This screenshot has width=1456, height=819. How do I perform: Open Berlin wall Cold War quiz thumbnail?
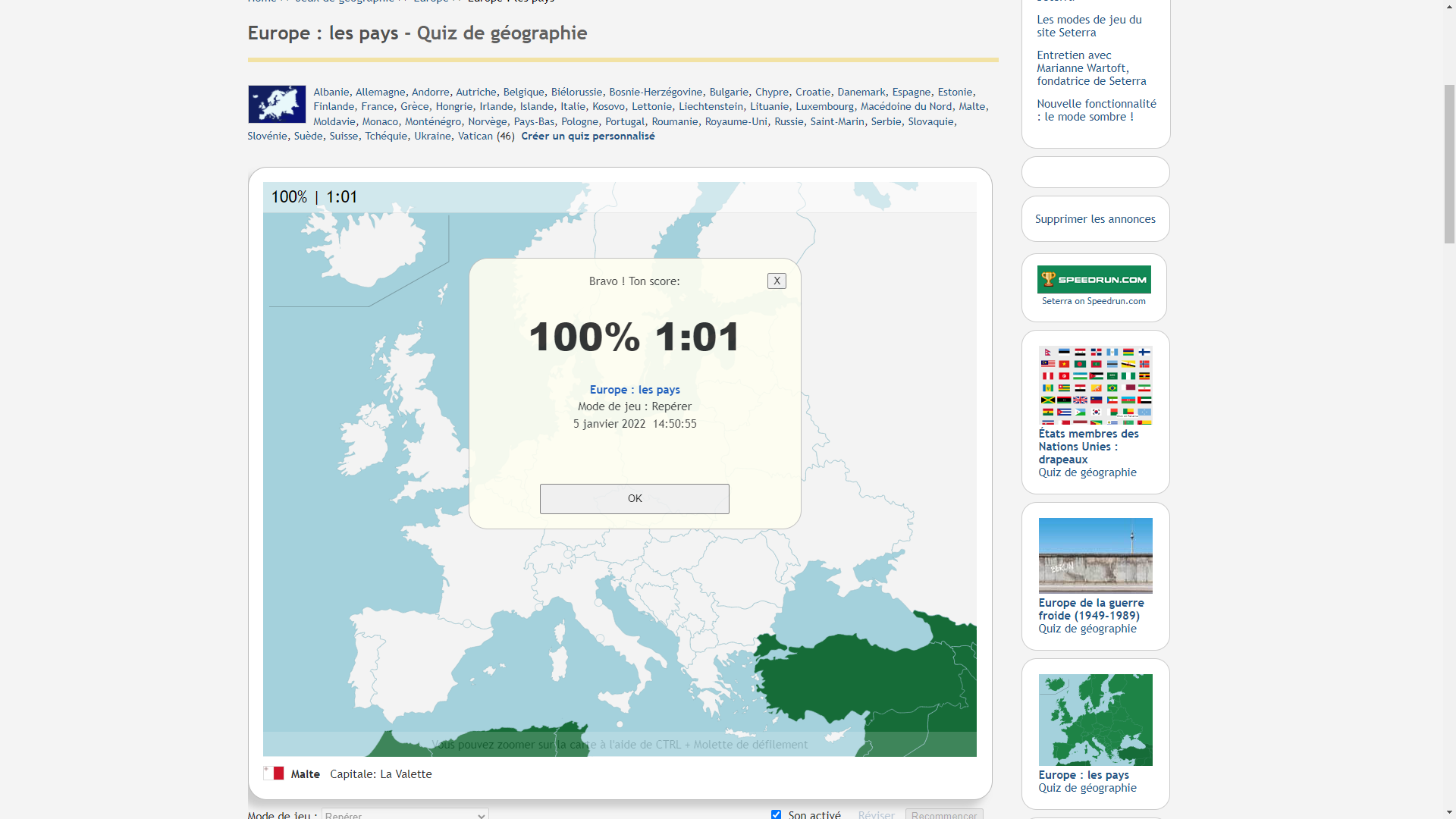[x=1095, y=555]
